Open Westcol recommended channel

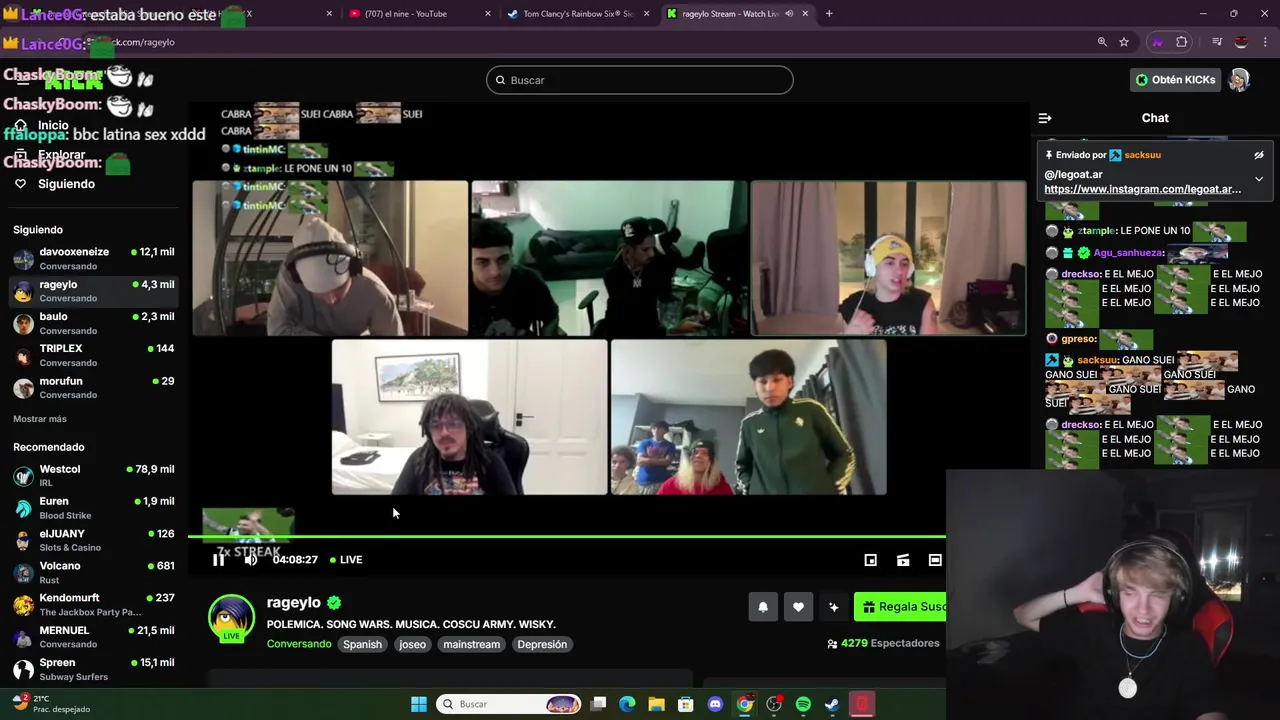coord(94,475)
